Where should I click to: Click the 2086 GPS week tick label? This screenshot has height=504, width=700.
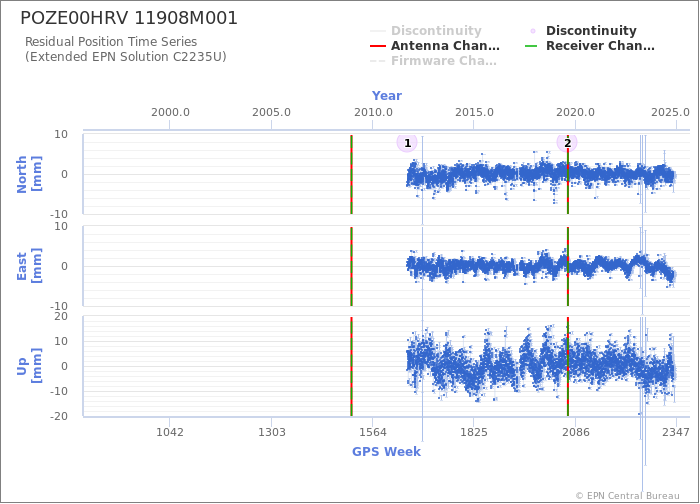(x=575, y=432)
